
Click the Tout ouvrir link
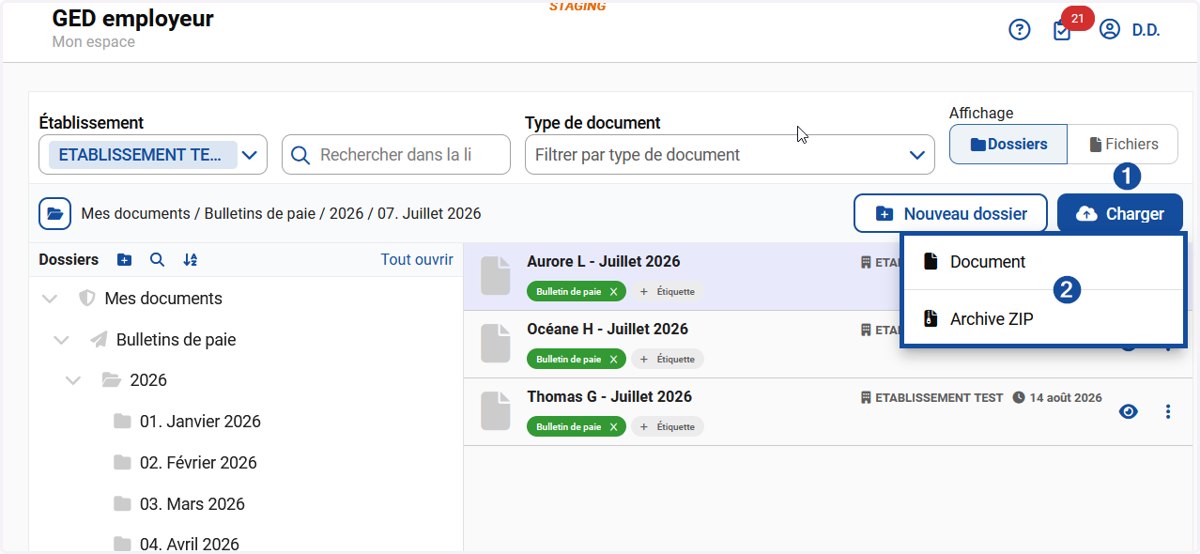click(417, 260)
